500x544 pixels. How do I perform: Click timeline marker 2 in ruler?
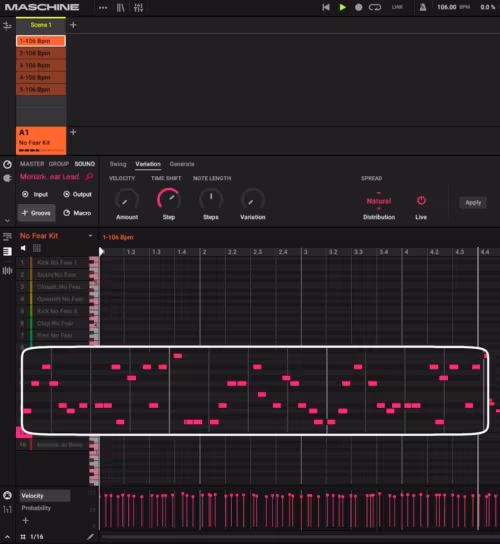click(204, 252)
